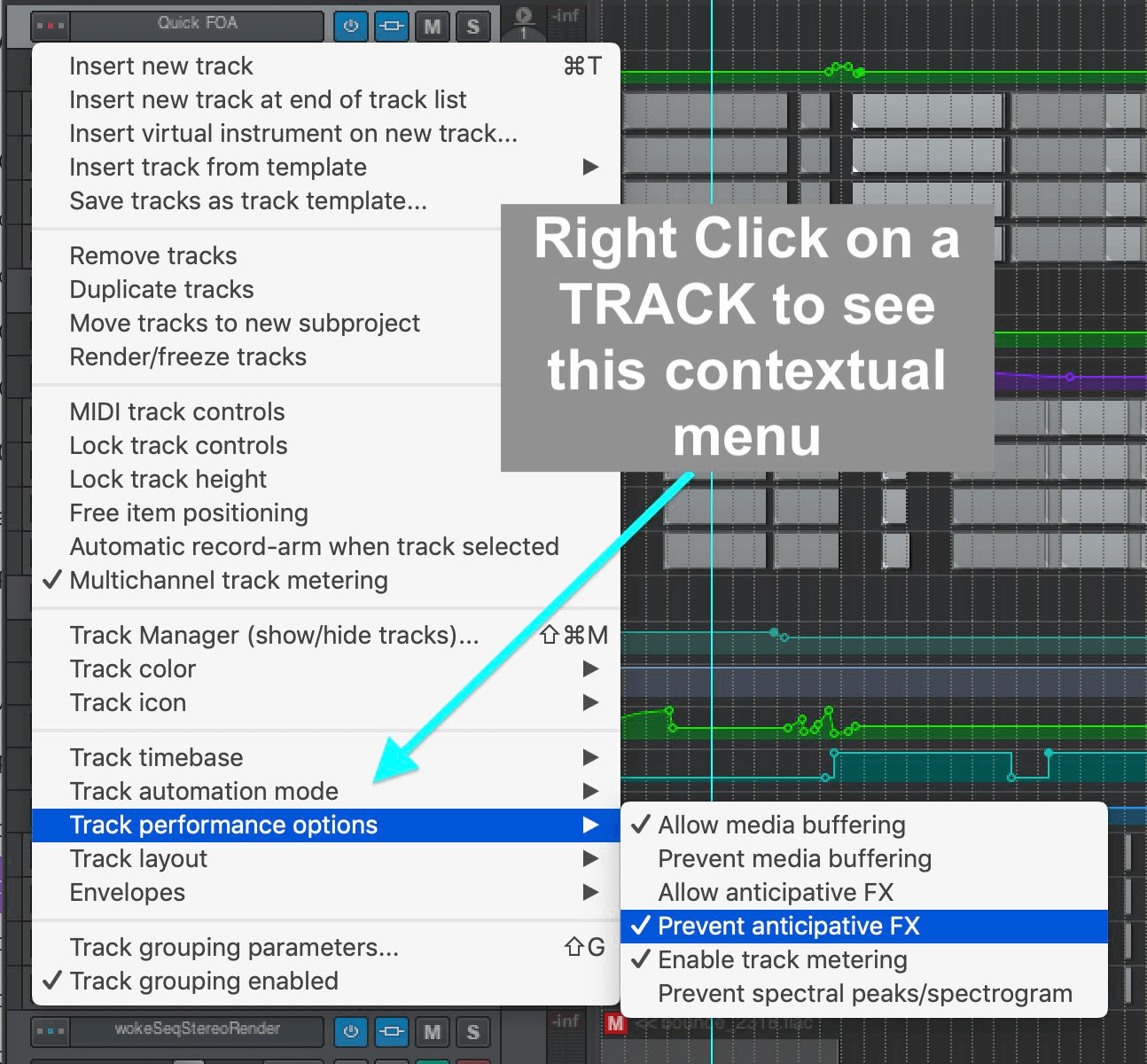The image size is (1147, 1064).
Task: Select the wokeSeqStereoRender track name field
Action: pos(197,1030)
